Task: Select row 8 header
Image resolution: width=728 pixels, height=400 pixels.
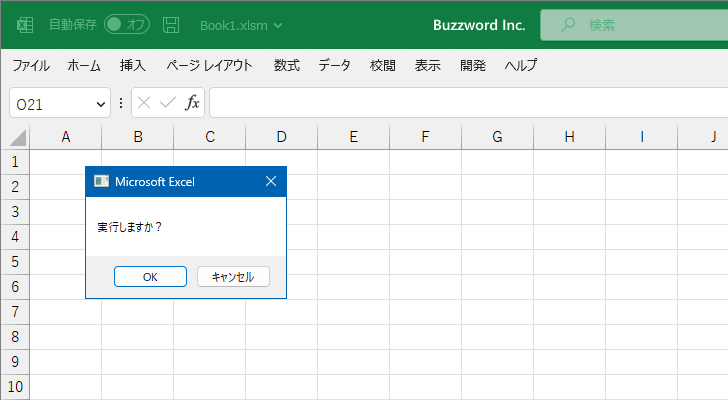Action: [15, 337]
